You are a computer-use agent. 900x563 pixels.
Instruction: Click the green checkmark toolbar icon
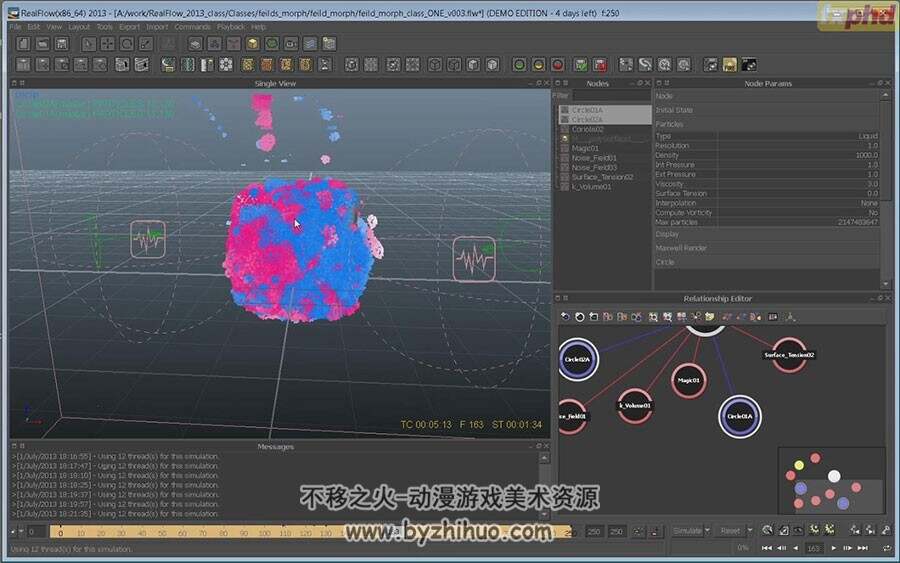tap(580, 65)
